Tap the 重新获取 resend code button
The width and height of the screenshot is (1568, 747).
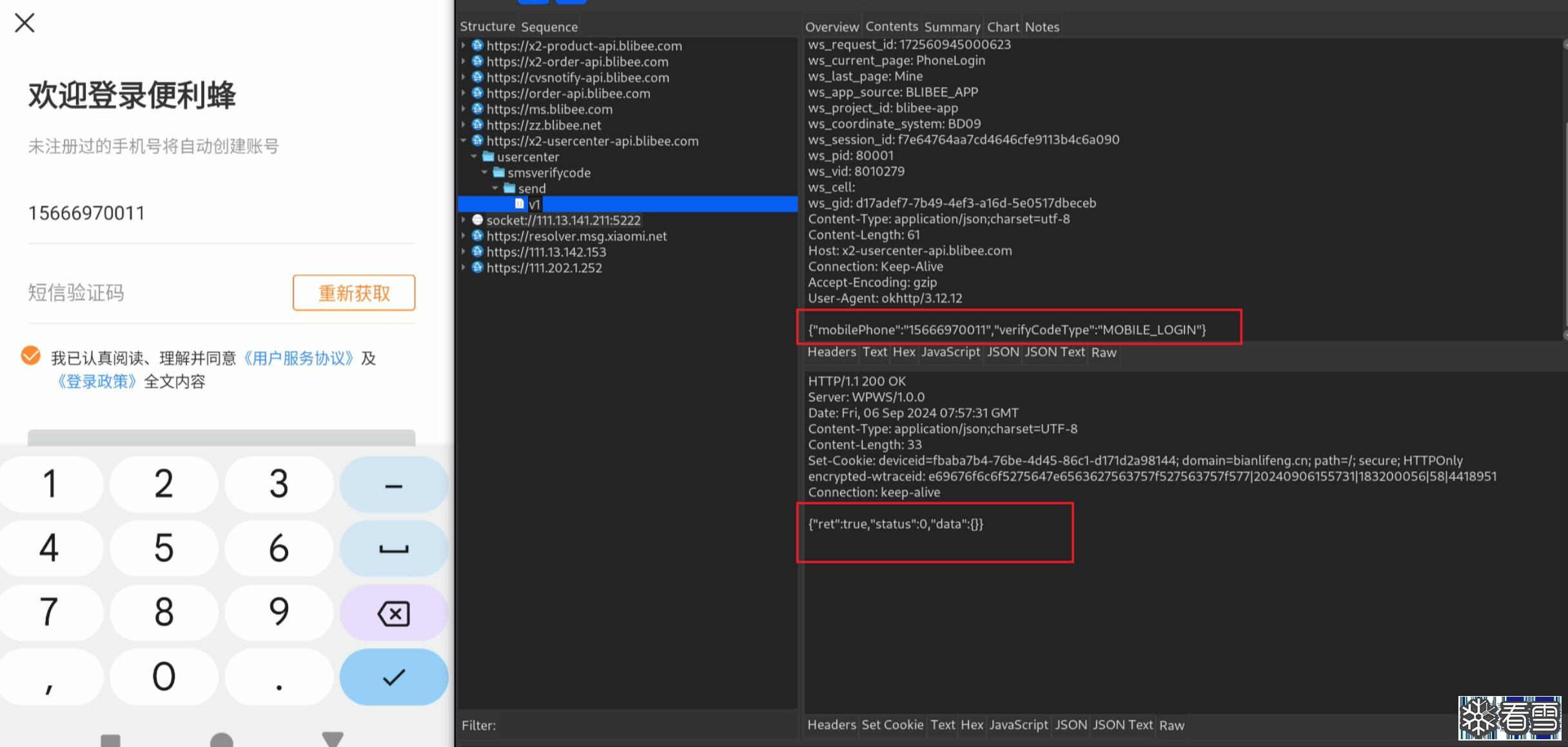tap(354, 294)
